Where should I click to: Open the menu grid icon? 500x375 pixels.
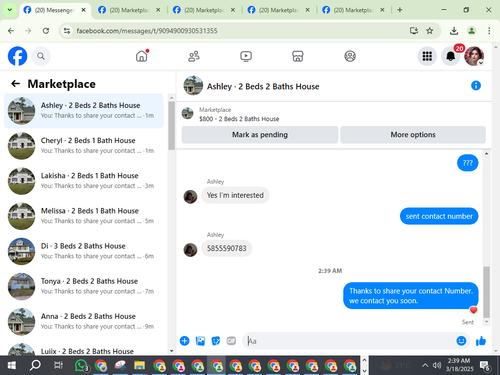(x=427, y=56)
